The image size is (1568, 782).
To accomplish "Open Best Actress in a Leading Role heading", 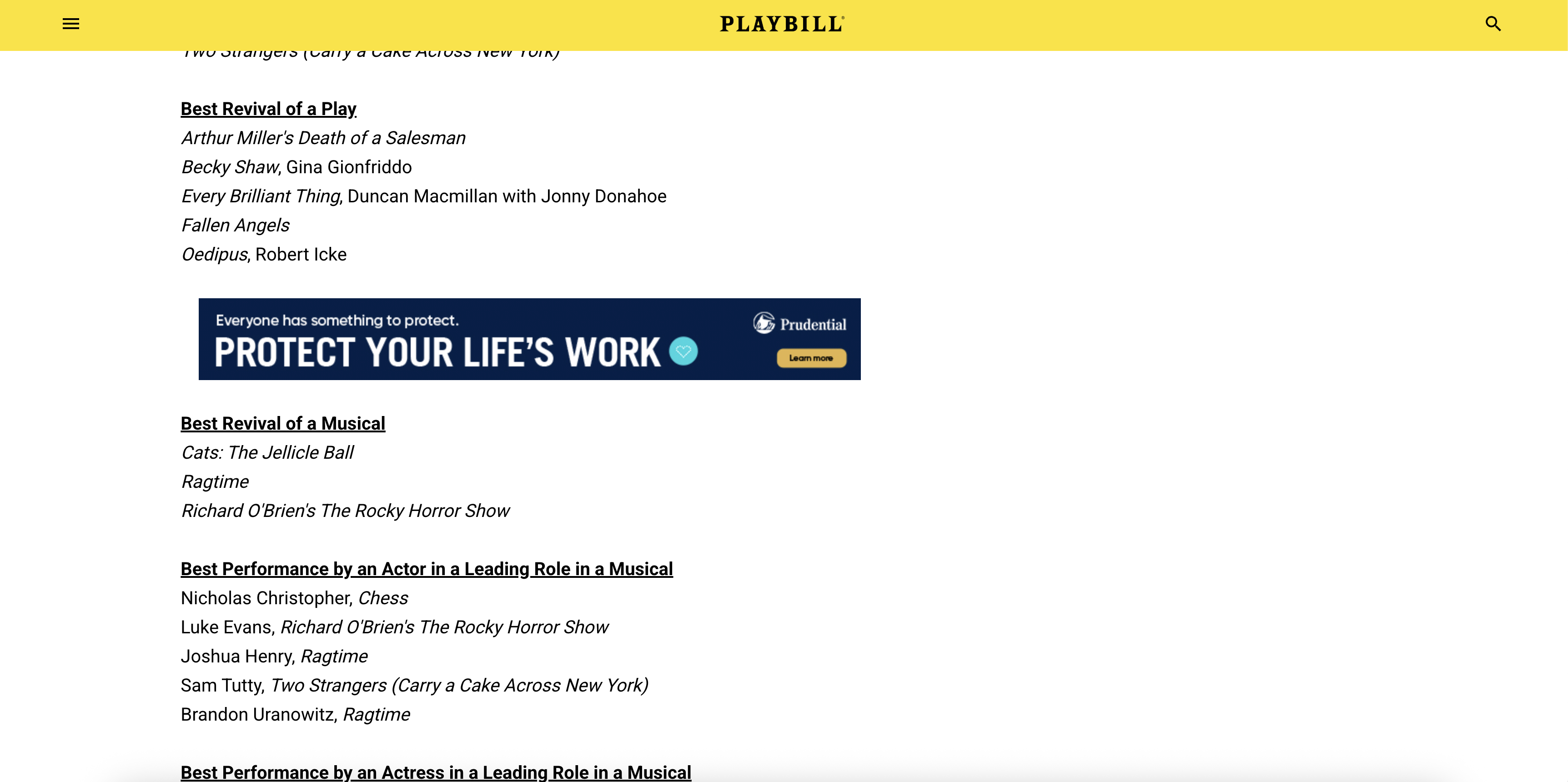I will pyautogui.click(x=436, y=772).
